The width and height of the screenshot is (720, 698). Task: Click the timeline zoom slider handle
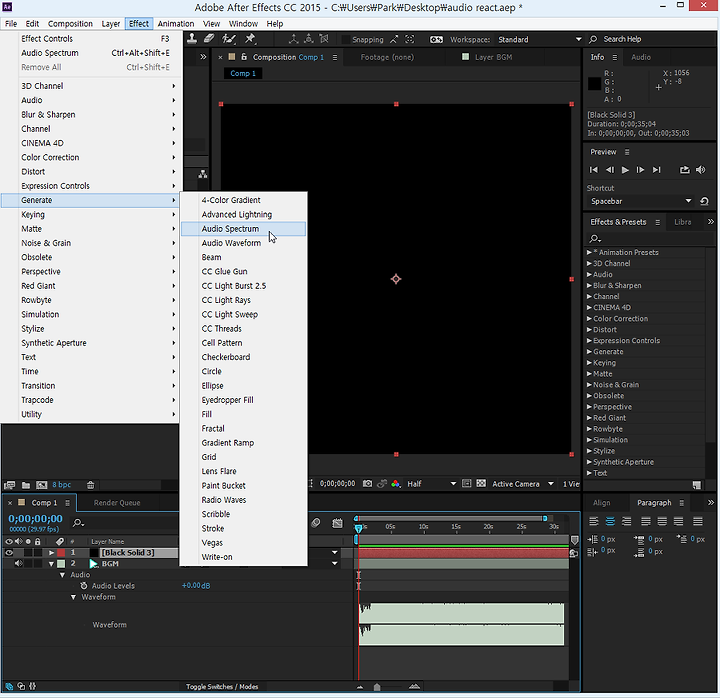tap(377, 687)
